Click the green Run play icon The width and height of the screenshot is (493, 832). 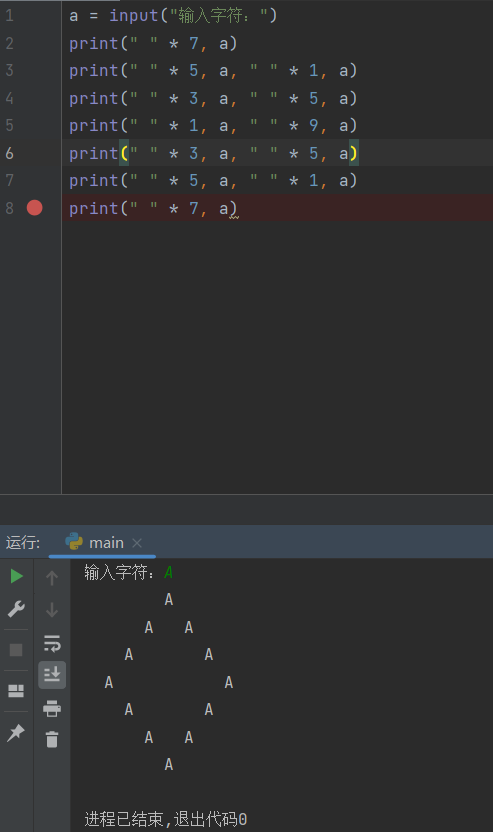coord(16,576)
